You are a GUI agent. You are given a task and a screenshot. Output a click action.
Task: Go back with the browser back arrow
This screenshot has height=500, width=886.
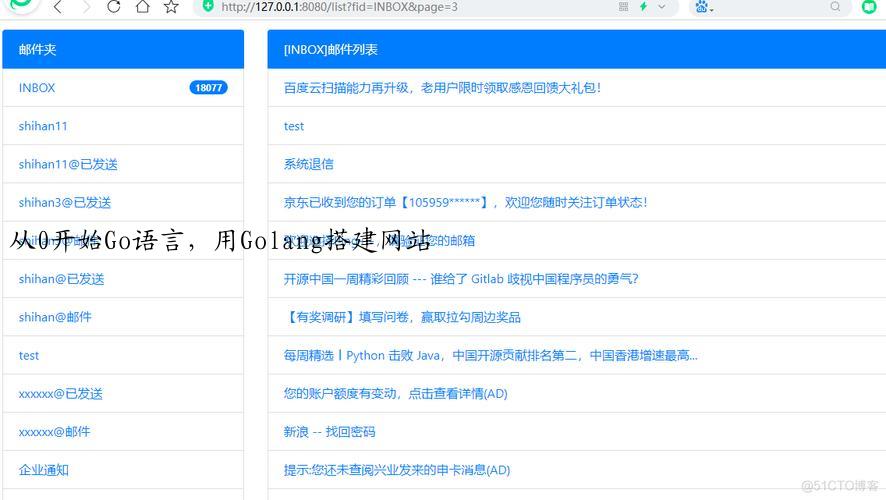[x=58, y=7]
